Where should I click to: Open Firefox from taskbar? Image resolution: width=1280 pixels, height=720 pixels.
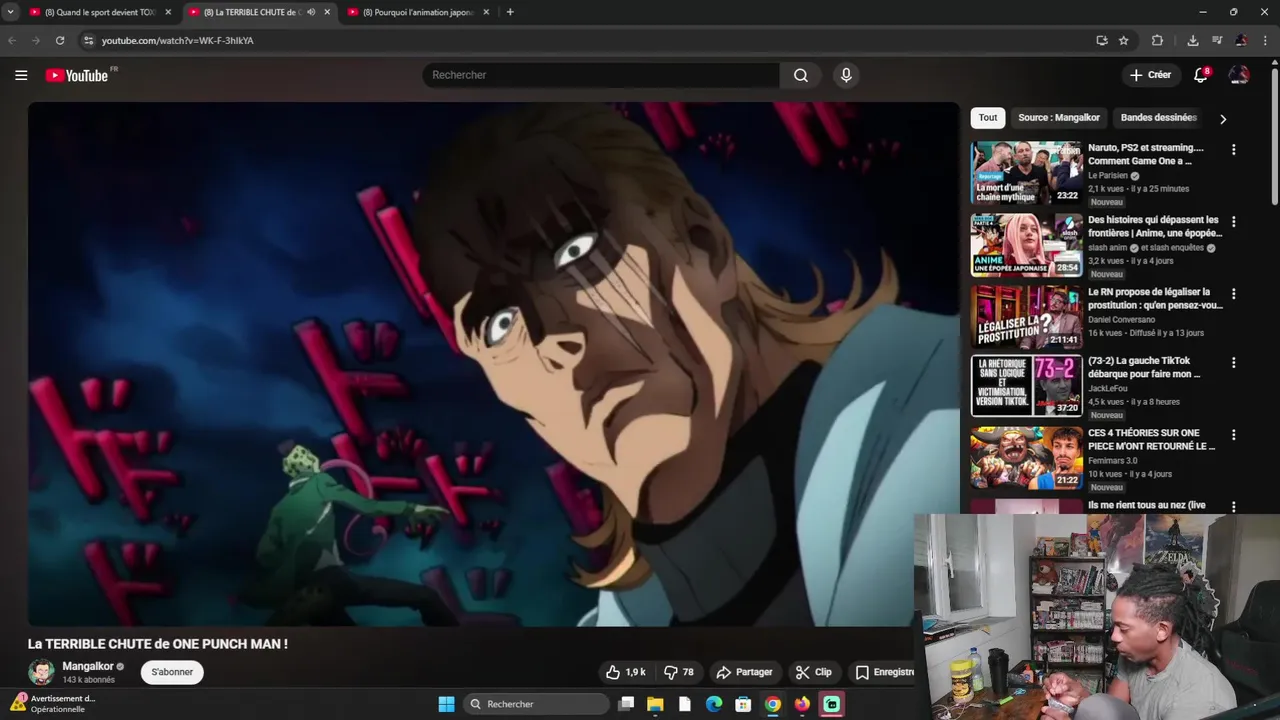click(x=802, y=704)
